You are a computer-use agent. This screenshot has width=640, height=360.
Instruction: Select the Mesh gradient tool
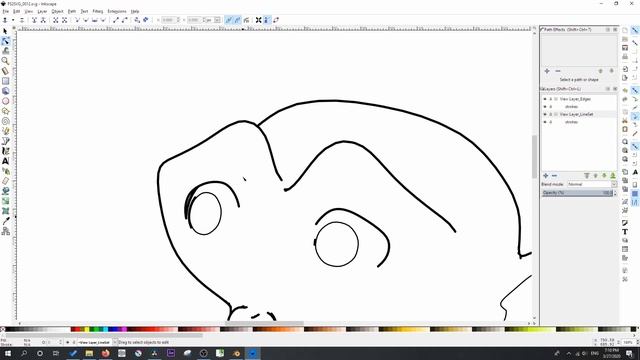point(5,211)
